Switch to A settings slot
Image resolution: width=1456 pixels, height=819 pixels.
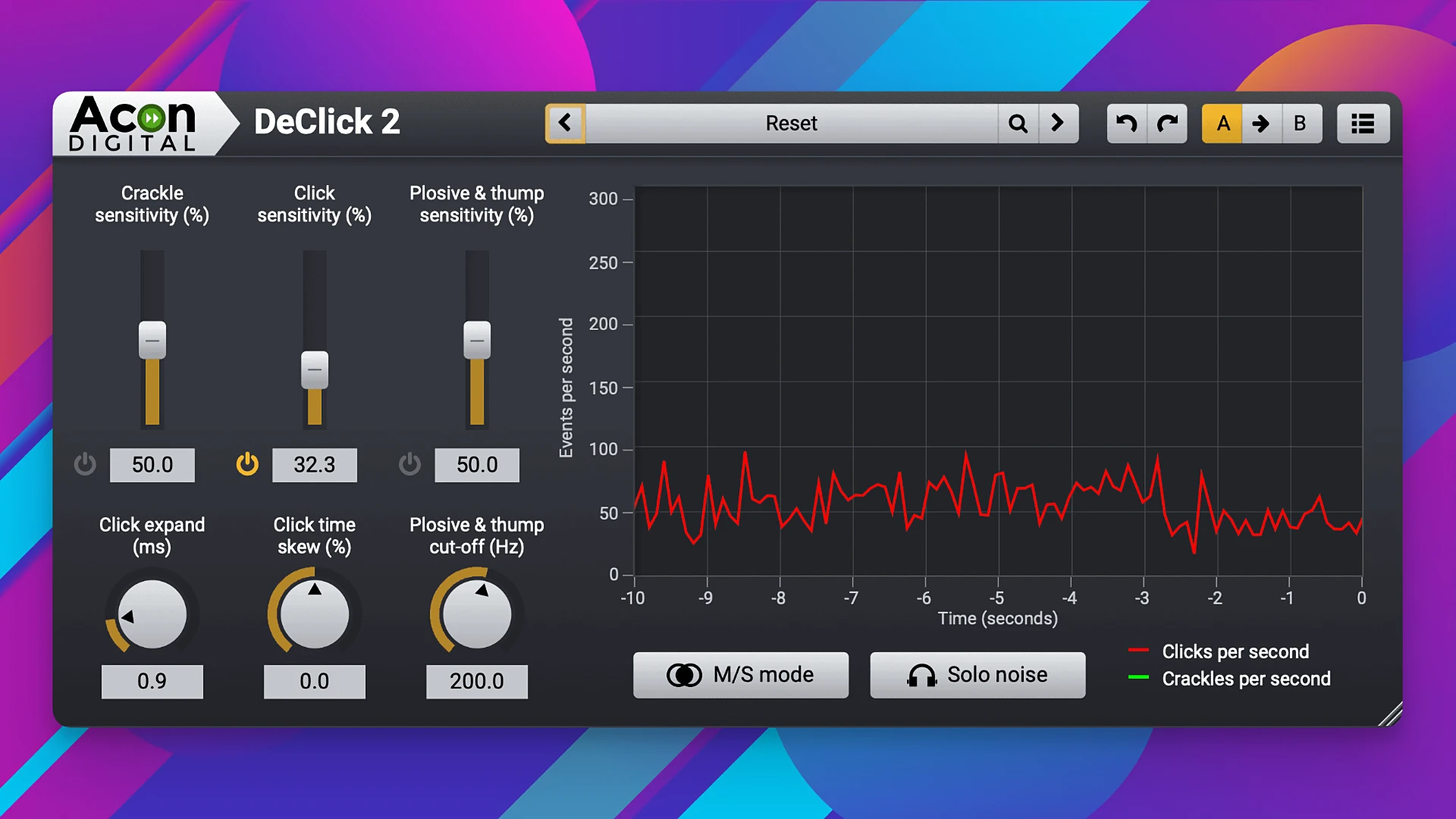(1222, 123)
